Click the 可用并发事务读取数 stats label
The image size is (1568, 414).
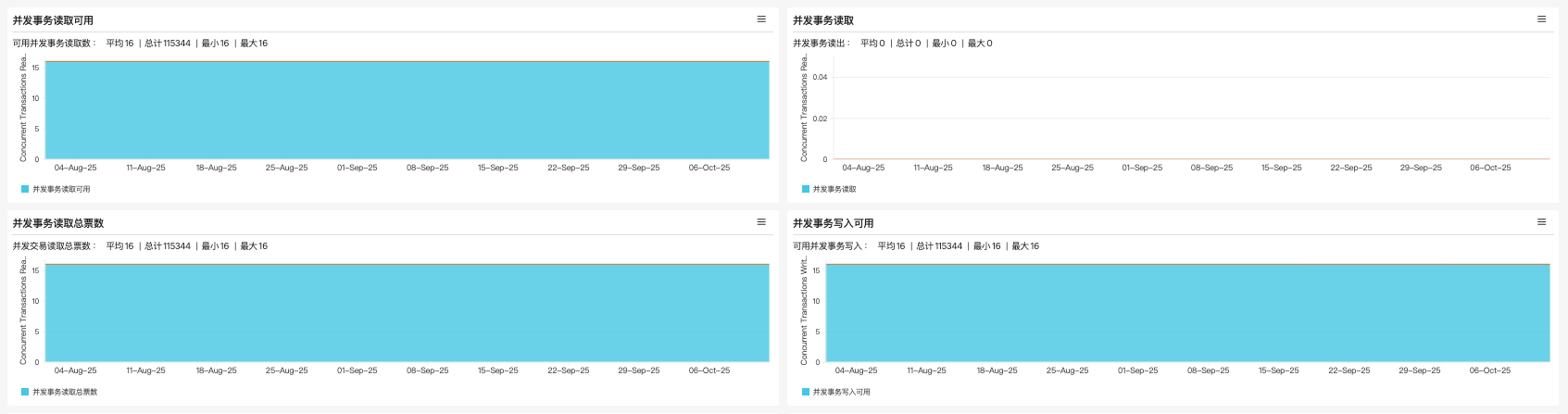click(54, 44)
